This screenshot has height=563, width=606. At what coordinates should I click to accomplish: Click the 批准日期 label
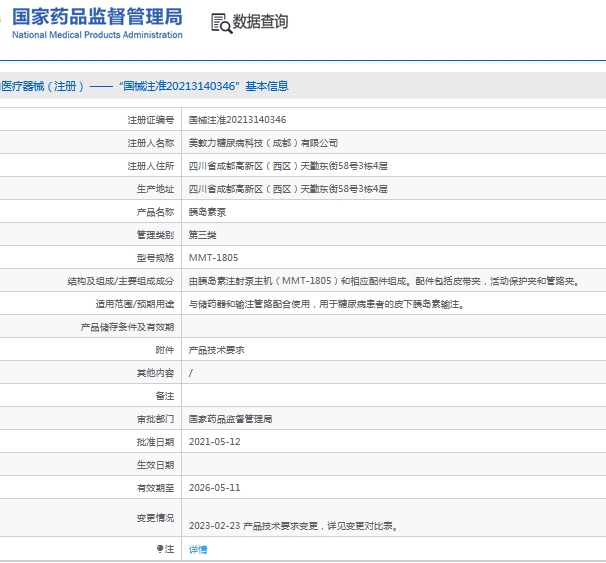tap(155, 442)
